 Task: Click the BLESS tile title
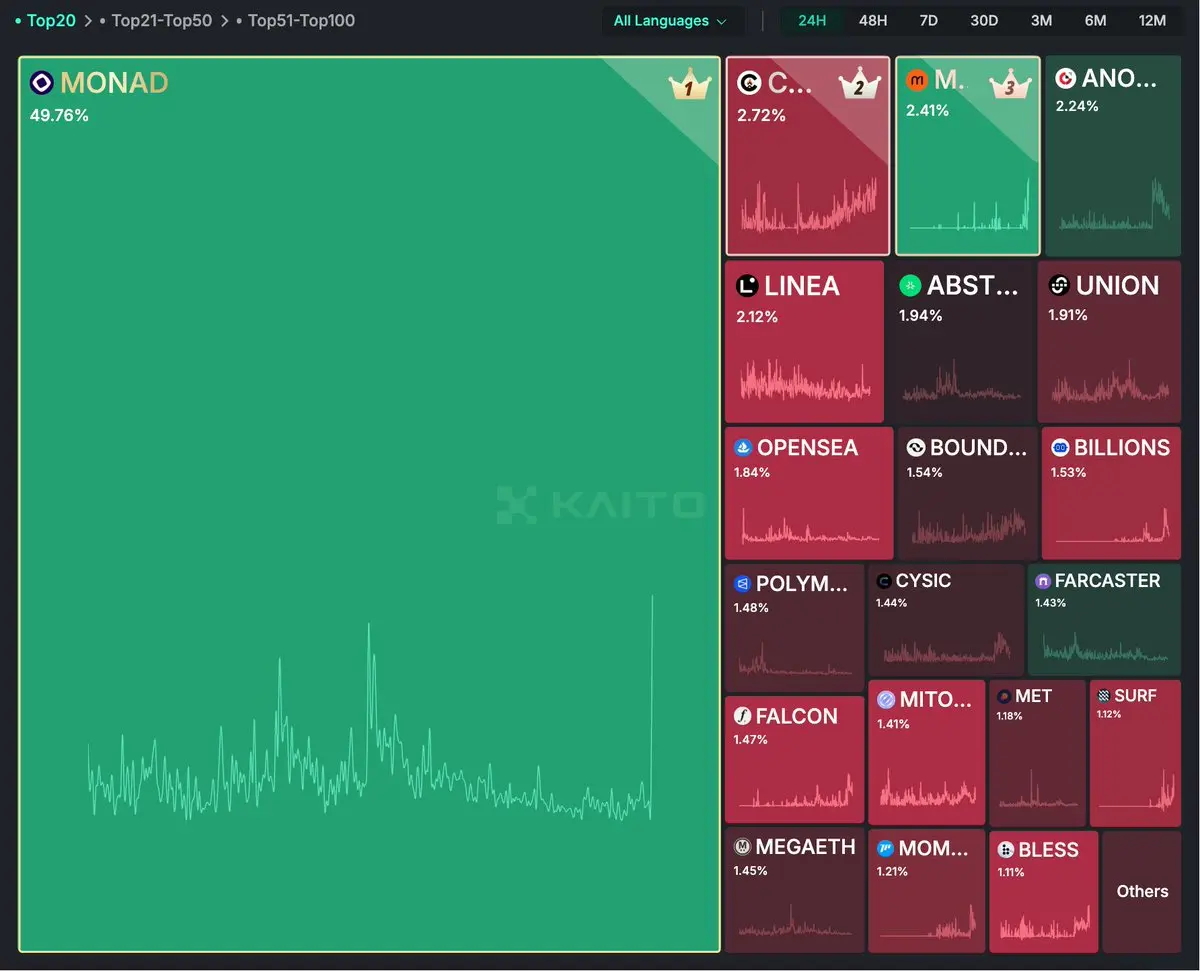click(1048, 850)
